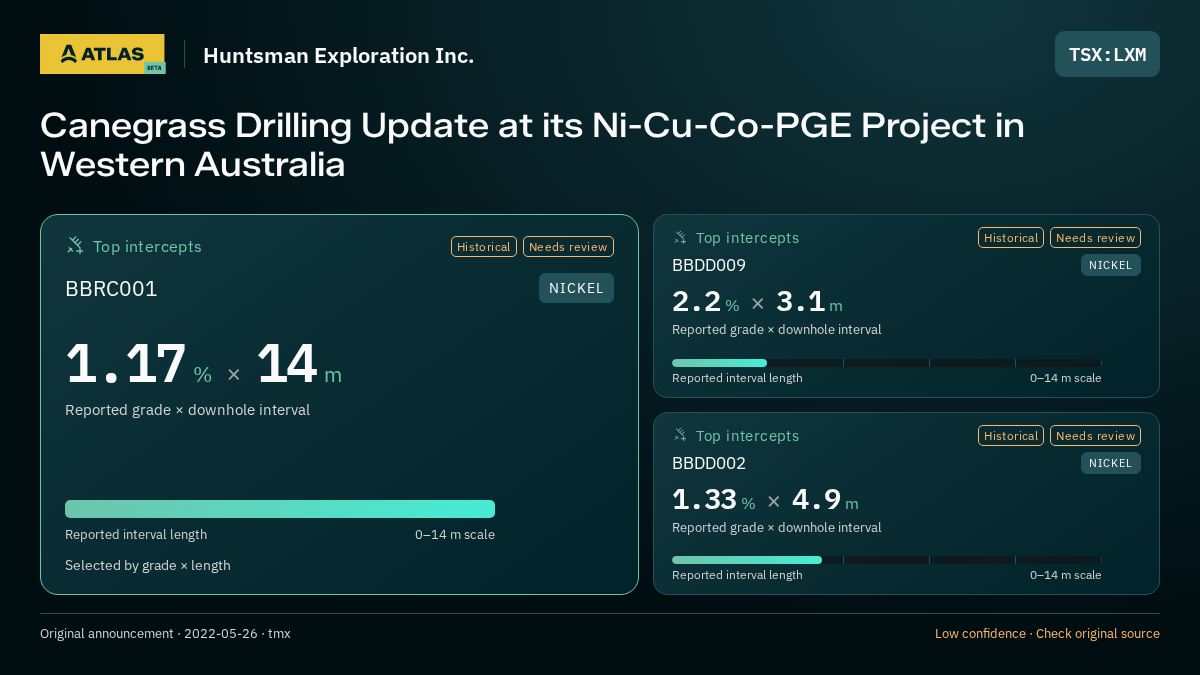Click '0–14 m scale' label in BBDD002 card
This screenshot has width=1200, height=675.
[1066, 575]
